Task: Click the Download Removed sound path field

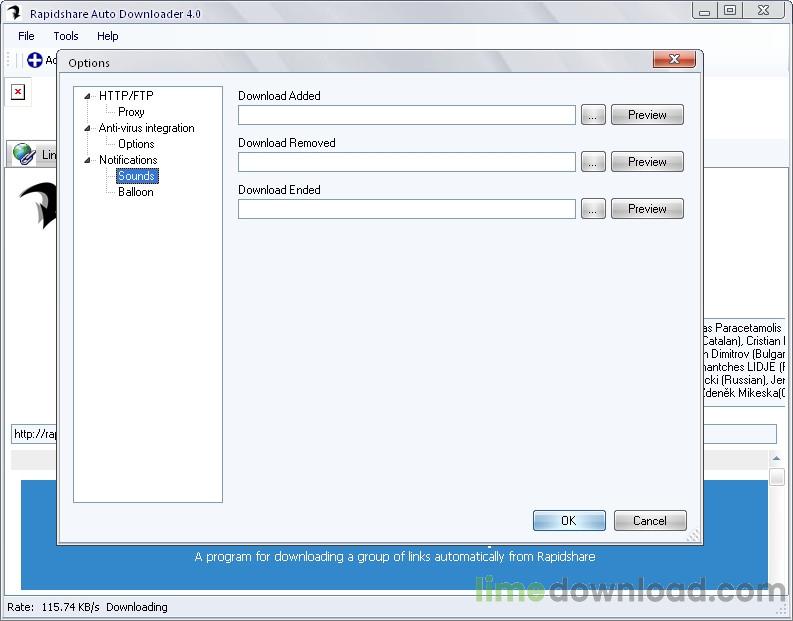Action: pyautogui.click(x=407, y=162)
